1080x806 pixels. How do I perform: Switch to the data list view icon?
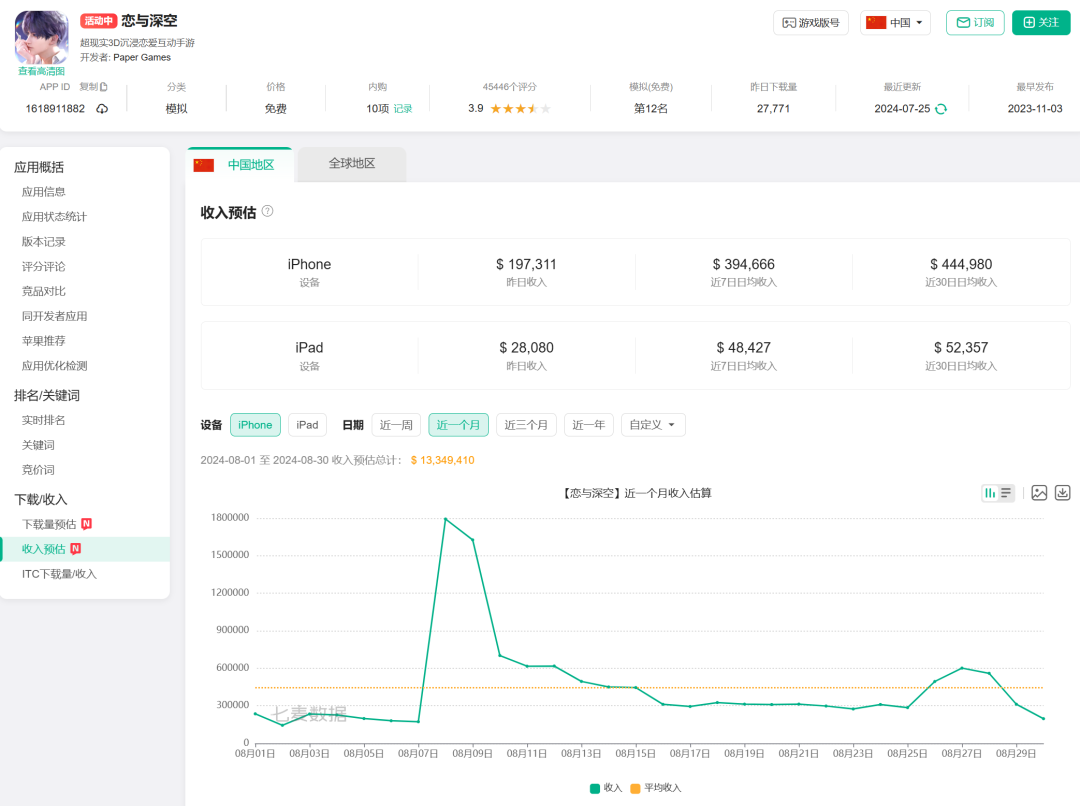point(1005,492)
